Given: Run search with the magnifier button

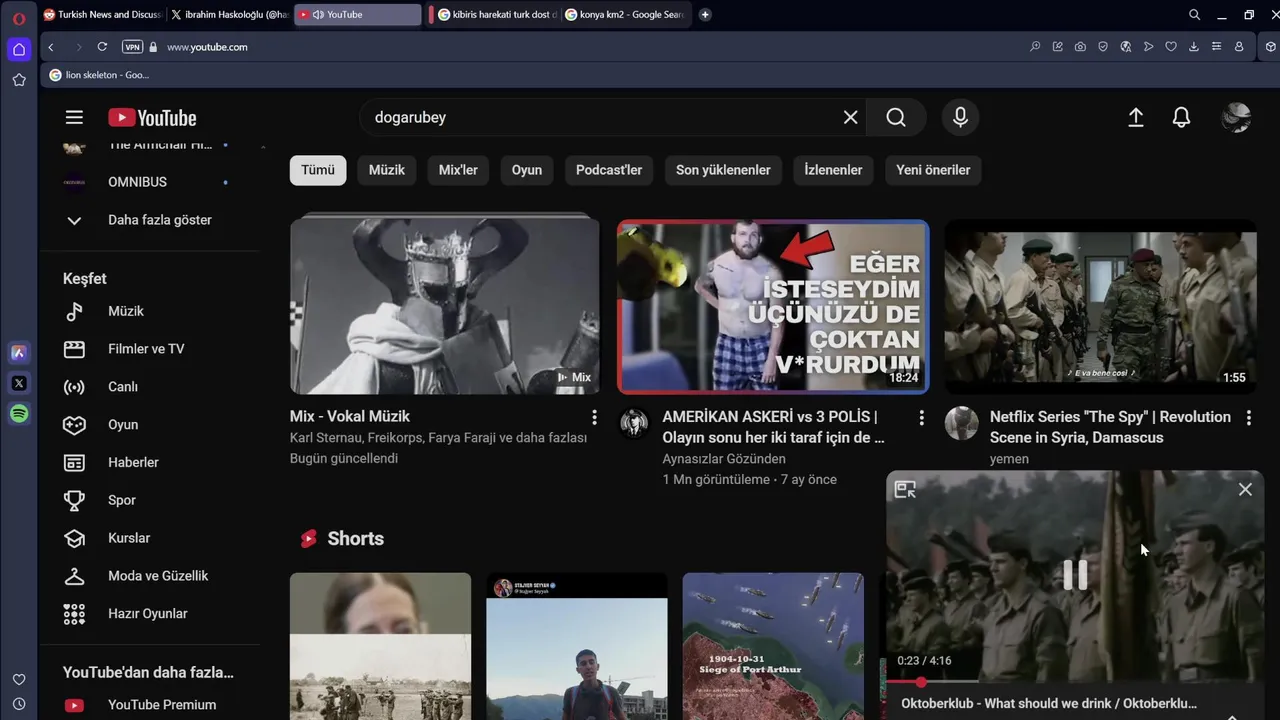Looking at the screenshot, I should tap(896, 117).
